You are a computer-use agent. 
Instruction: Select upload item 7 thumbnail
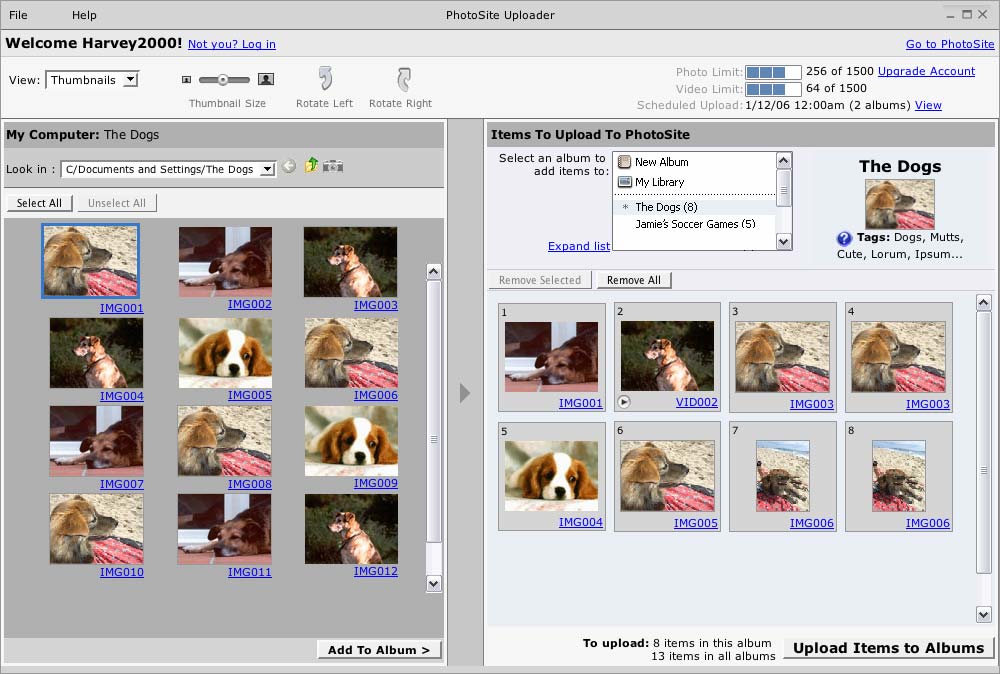tap(783, 476)
